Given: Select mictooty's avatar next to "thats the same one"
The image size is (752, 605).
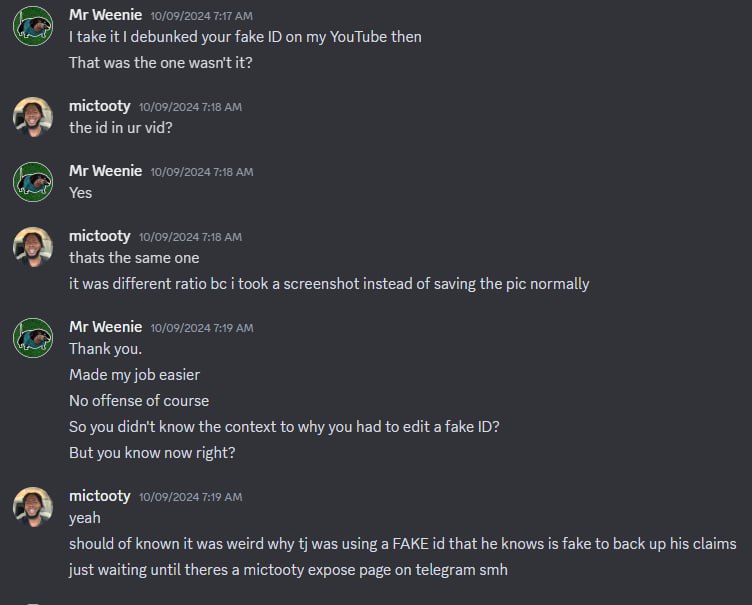Looking at the screenshot, I should click(32, 247).
